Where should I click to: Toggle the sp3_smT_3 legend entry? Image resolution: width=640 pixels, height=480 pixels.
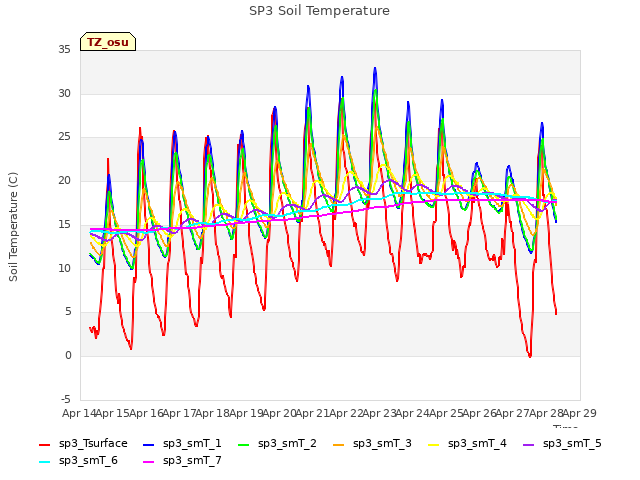pos(372,443)
